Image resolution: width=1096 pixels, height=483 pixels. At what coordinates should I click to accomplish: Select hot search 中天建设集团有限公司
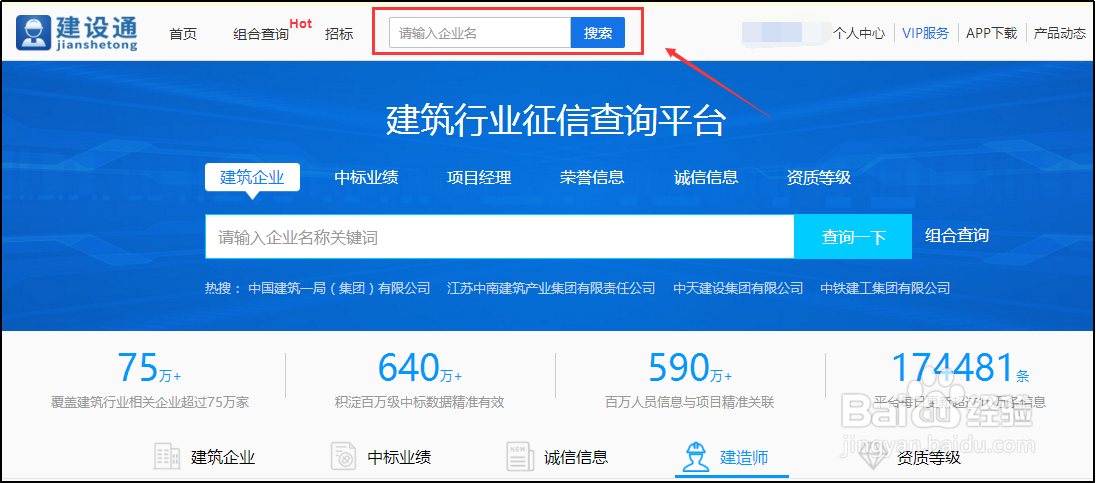(x=738, y=288)
